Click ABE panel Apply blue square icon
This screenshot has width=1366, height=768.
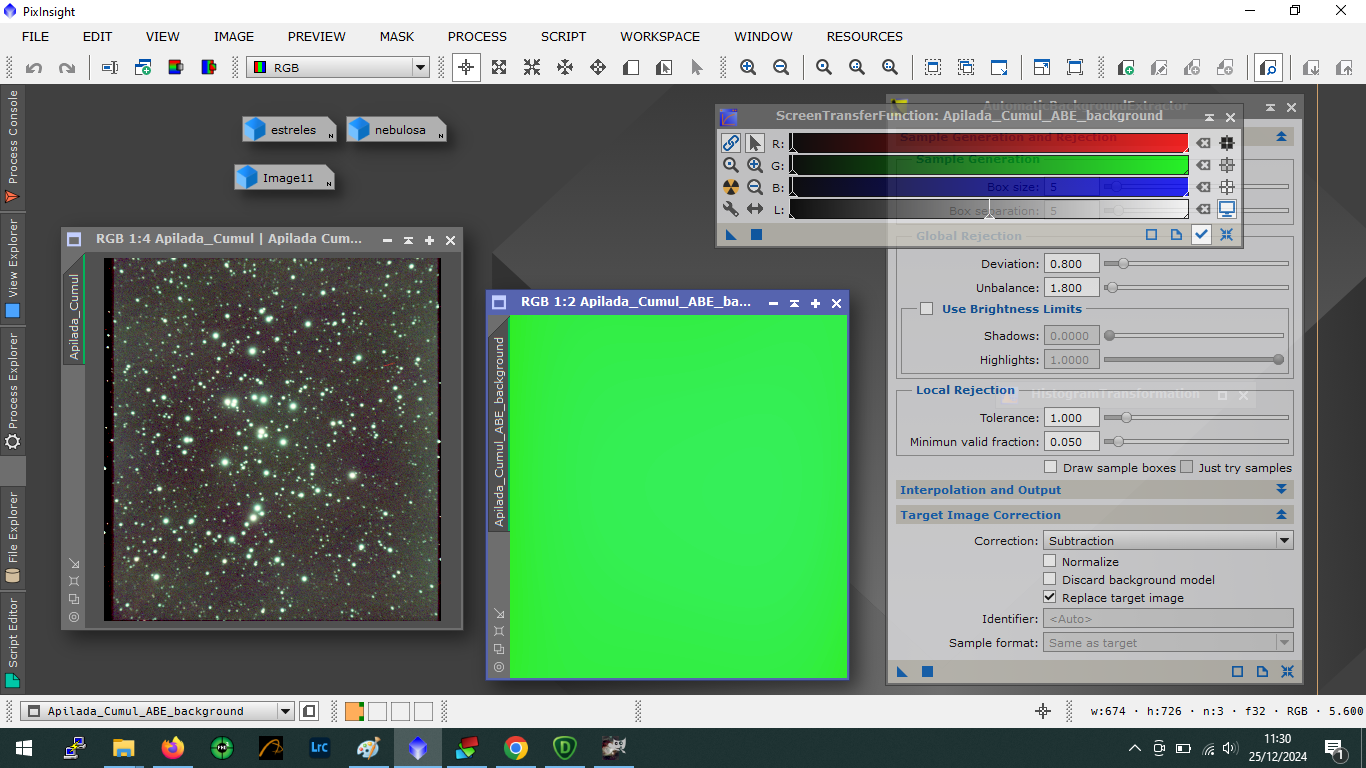tap(927, 671)
